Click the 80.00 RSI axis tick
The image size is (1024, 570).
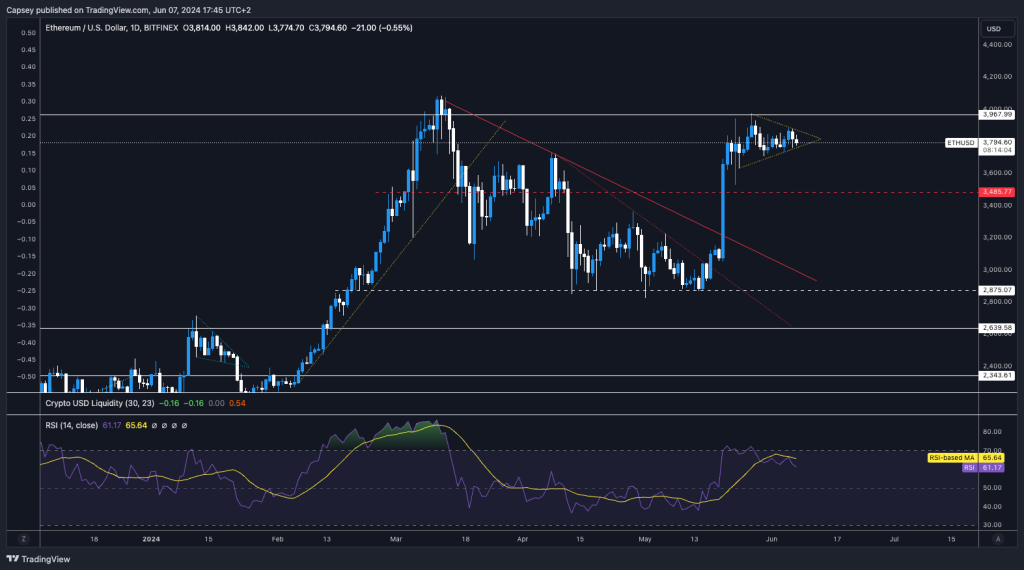point(992,432)
